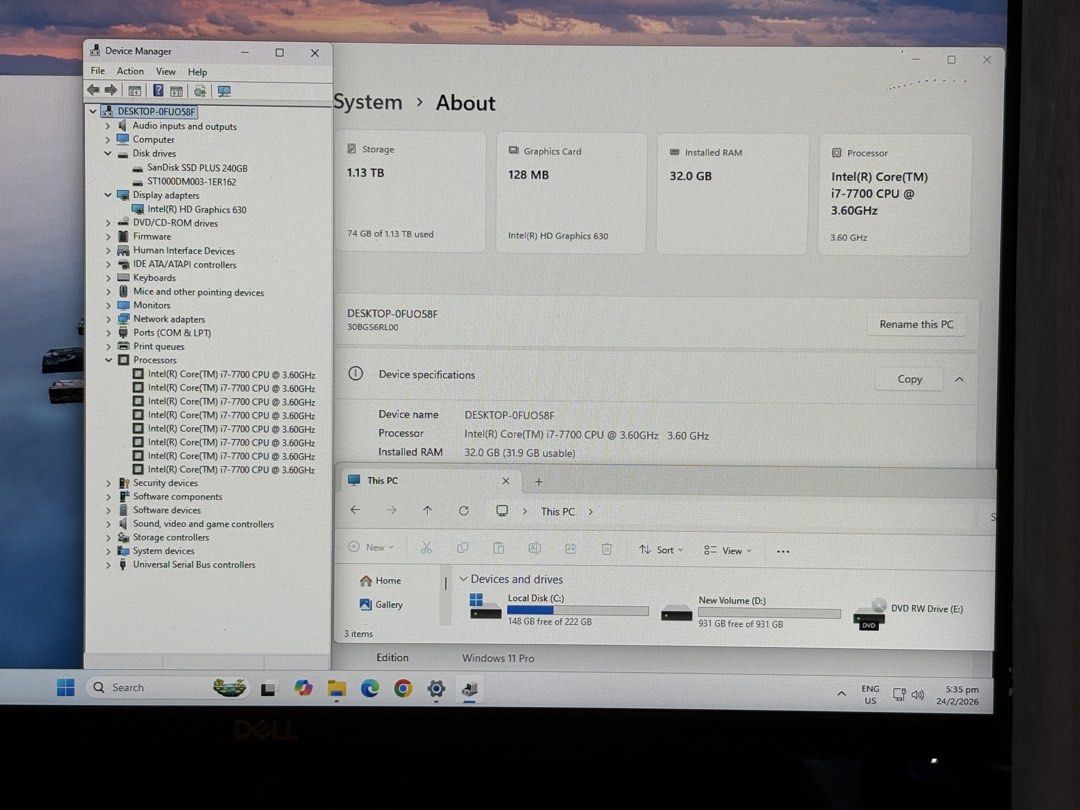Image resolution: width=1080 pixels, height=810 pixels.
Task: Select Storage controllers category
Action: 171,537
